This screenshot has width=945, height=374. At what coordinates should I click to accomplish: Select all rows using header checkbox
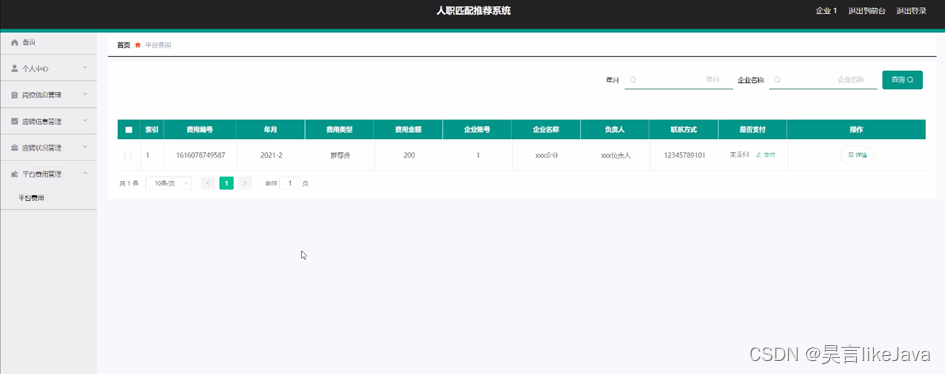coord(128,129)
